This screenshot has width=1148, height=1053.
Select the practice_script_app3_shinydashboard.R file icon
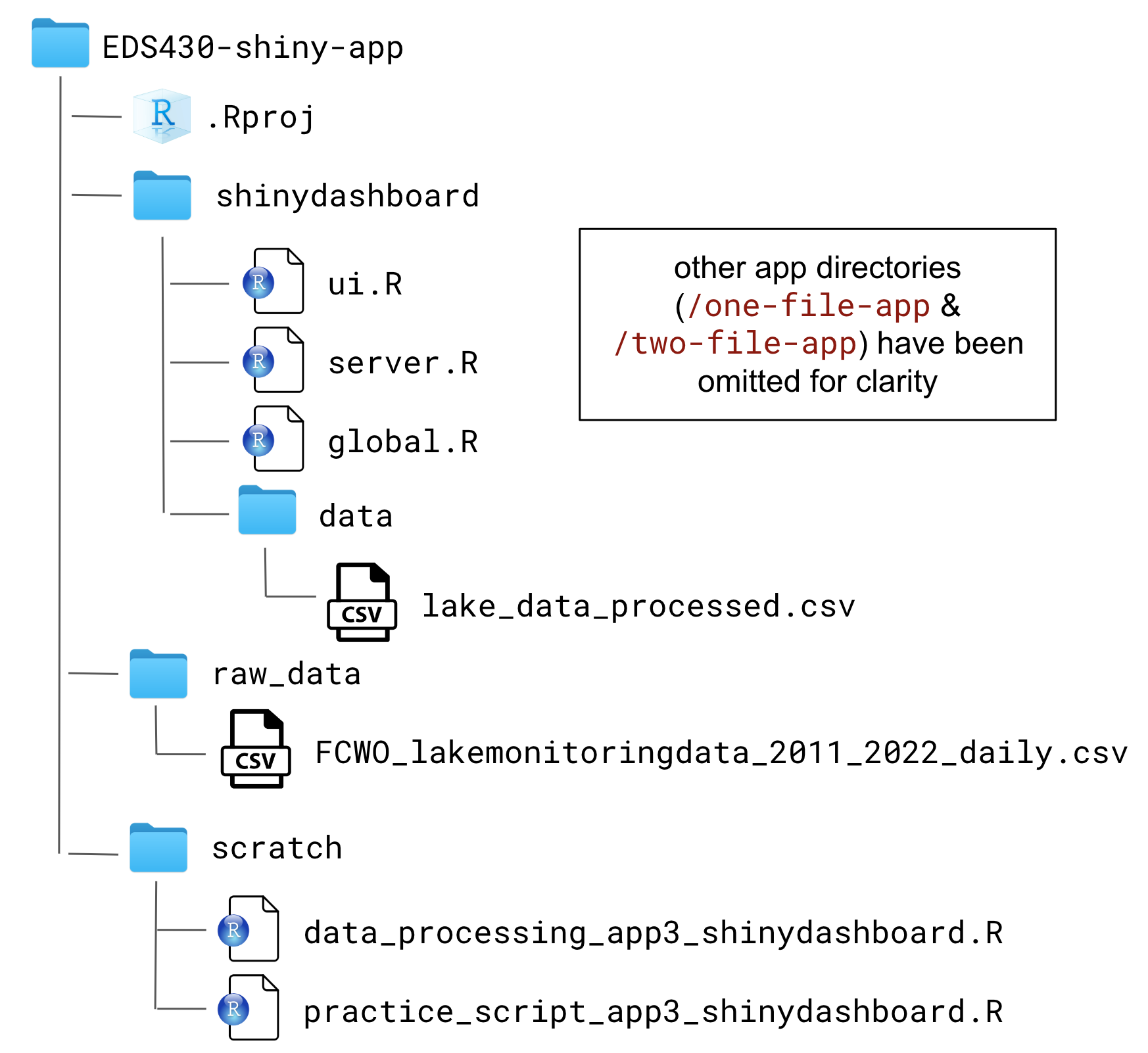click(249, 1008)
